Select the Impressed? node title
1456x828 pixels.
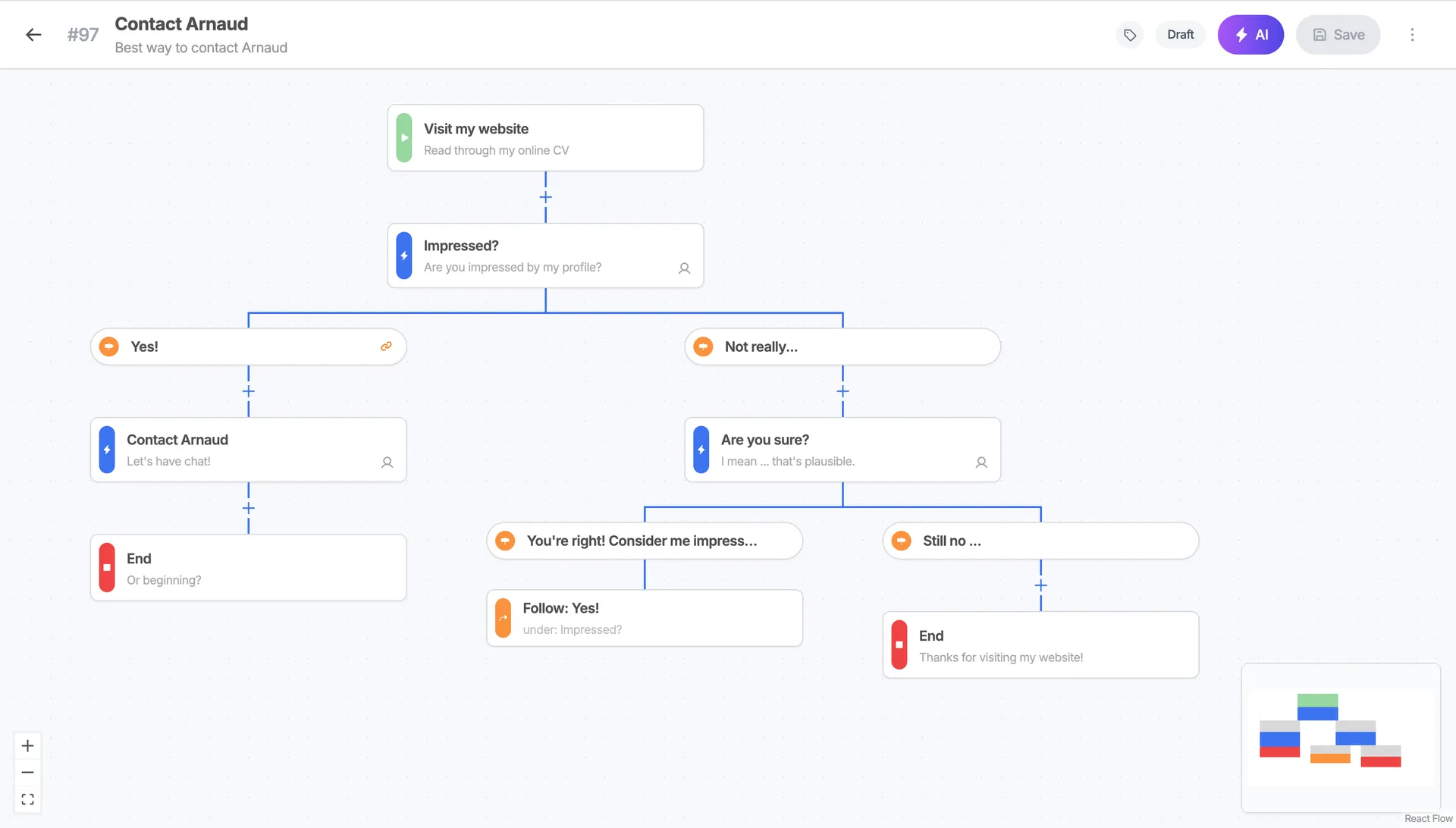point(461,246)
